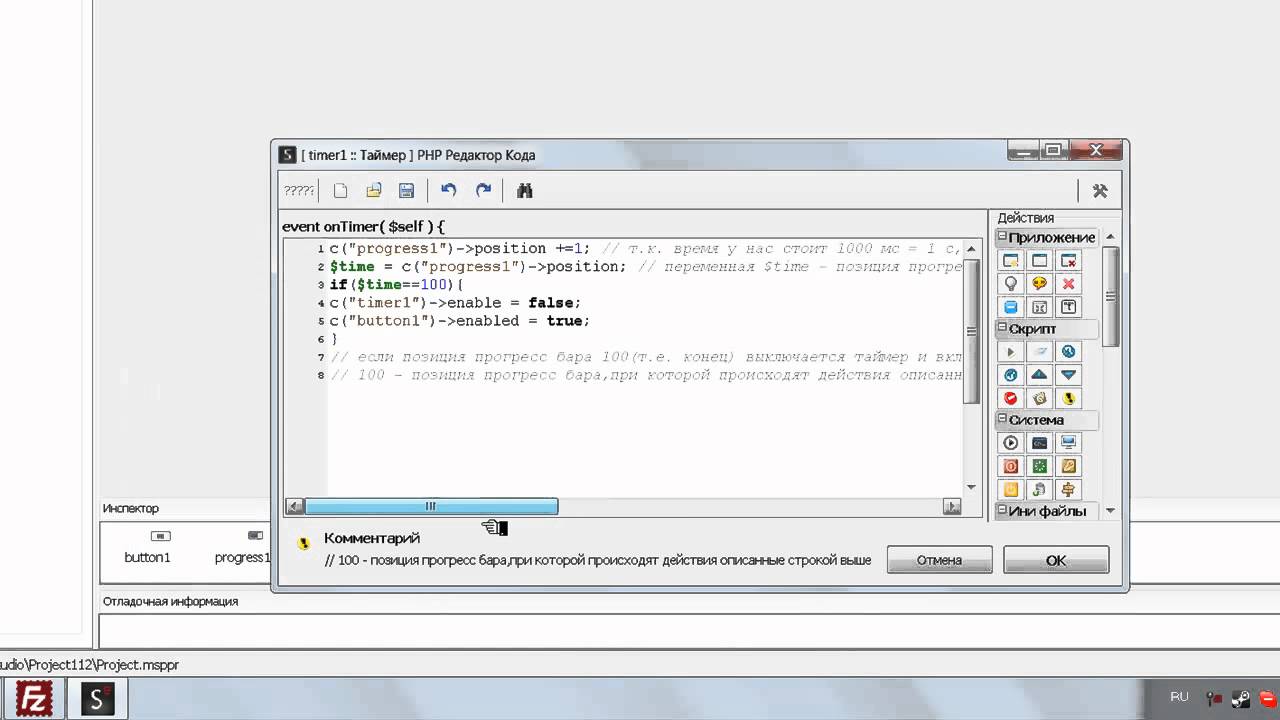
Task: Select the circled play action in Система
Action: (x=1011, y=443)
